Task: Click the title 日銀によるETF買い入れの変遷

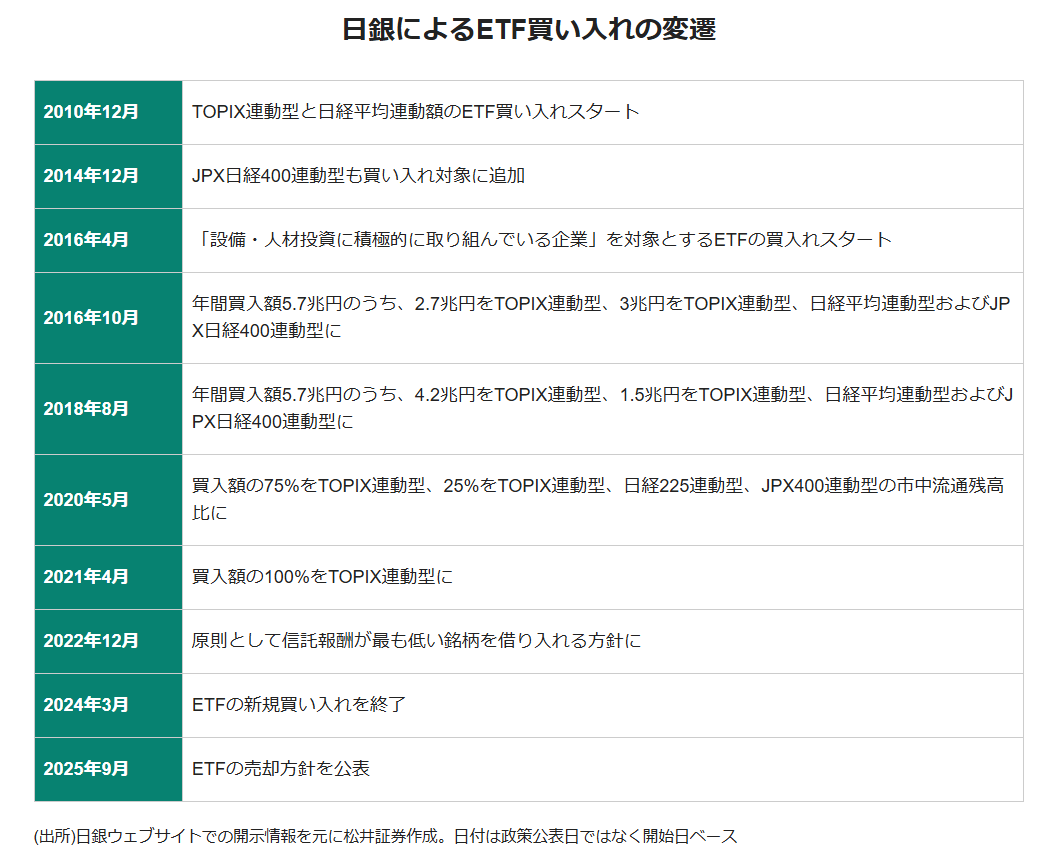Action: (528, 29)
